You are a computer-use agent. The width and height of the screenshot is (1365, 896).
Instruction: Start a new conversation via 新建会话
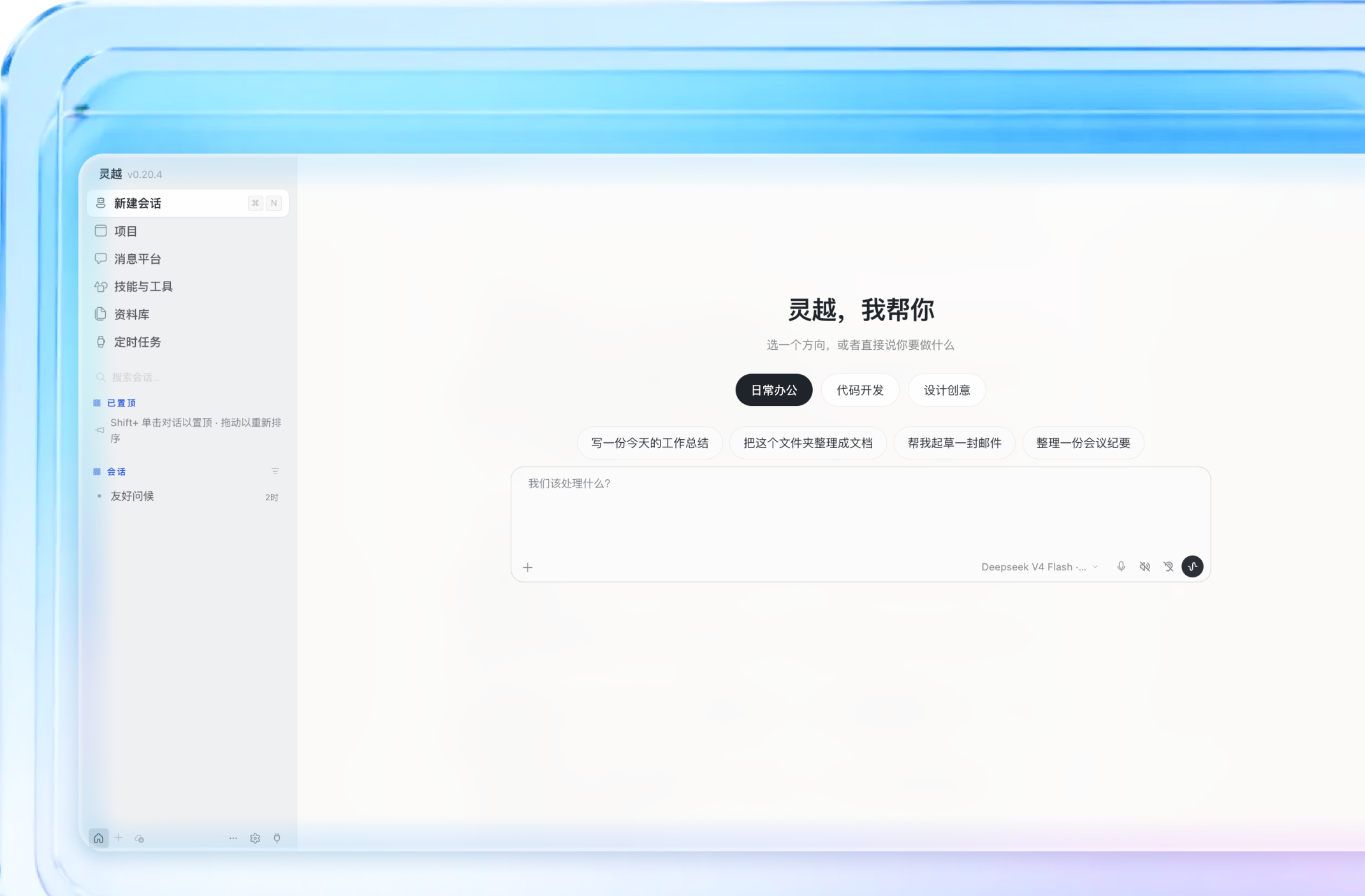187,203
